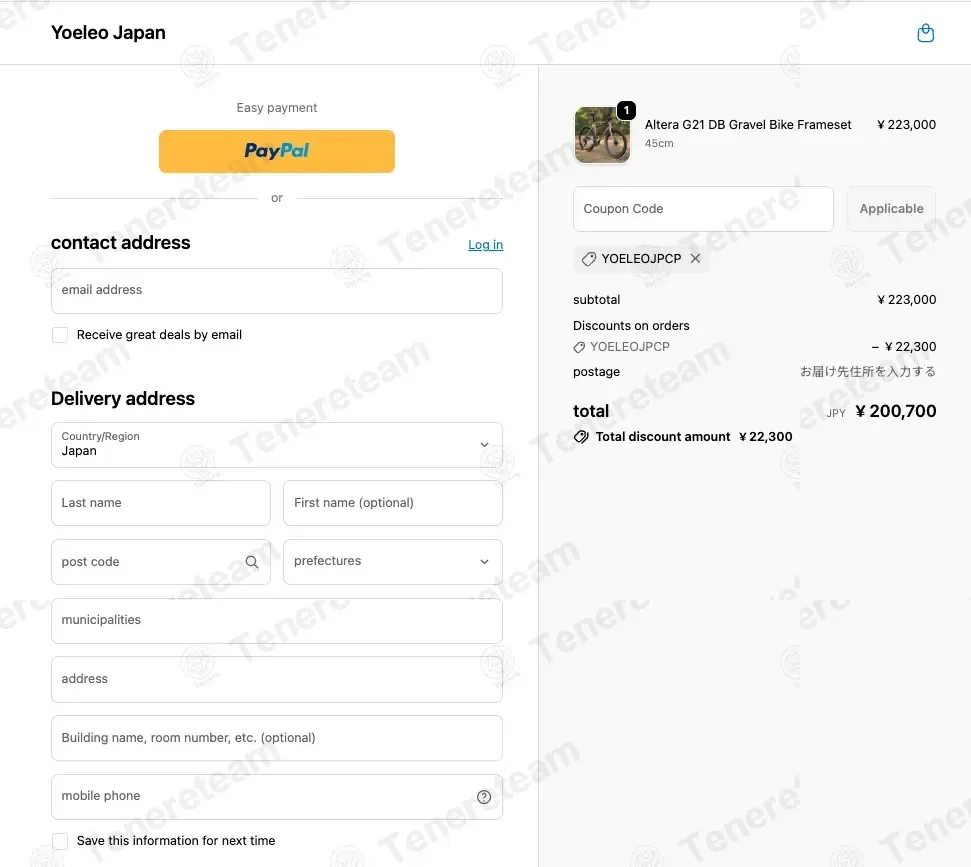The image size is (971, 867).
Task: Click the discount value − ¥ 22,300
Action: [x=904, y=347]
